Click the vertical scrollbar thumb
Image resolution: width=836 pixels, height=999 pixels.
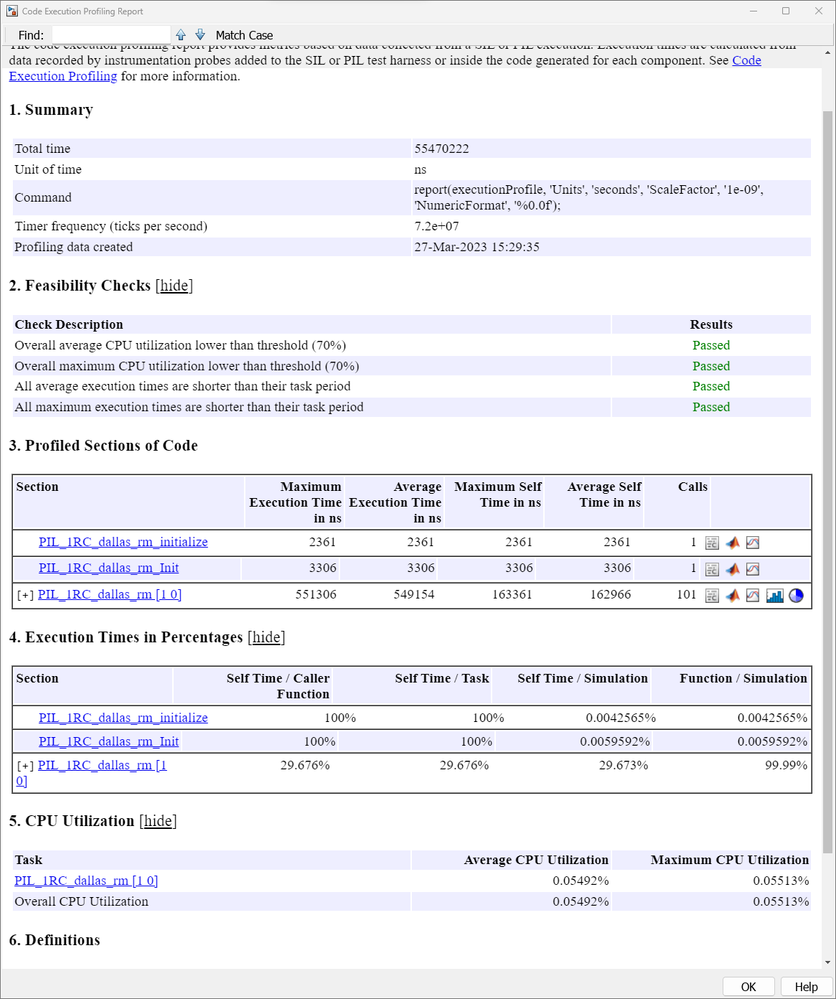(x=828, y=481)
